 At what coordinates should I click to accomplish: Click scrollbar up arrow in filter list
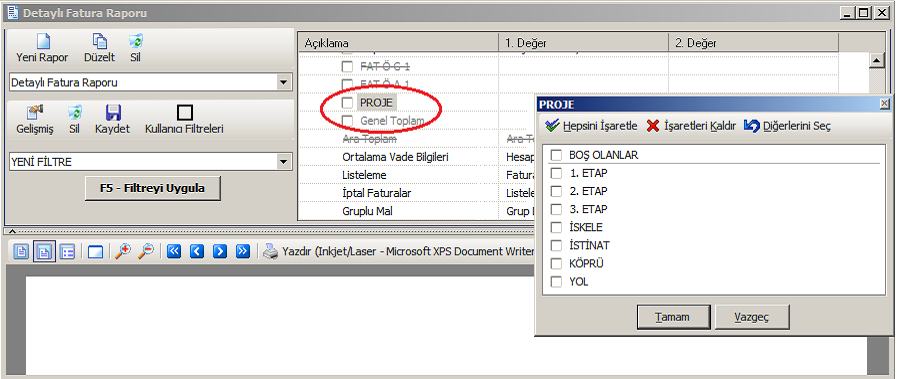tap(877, 60)
